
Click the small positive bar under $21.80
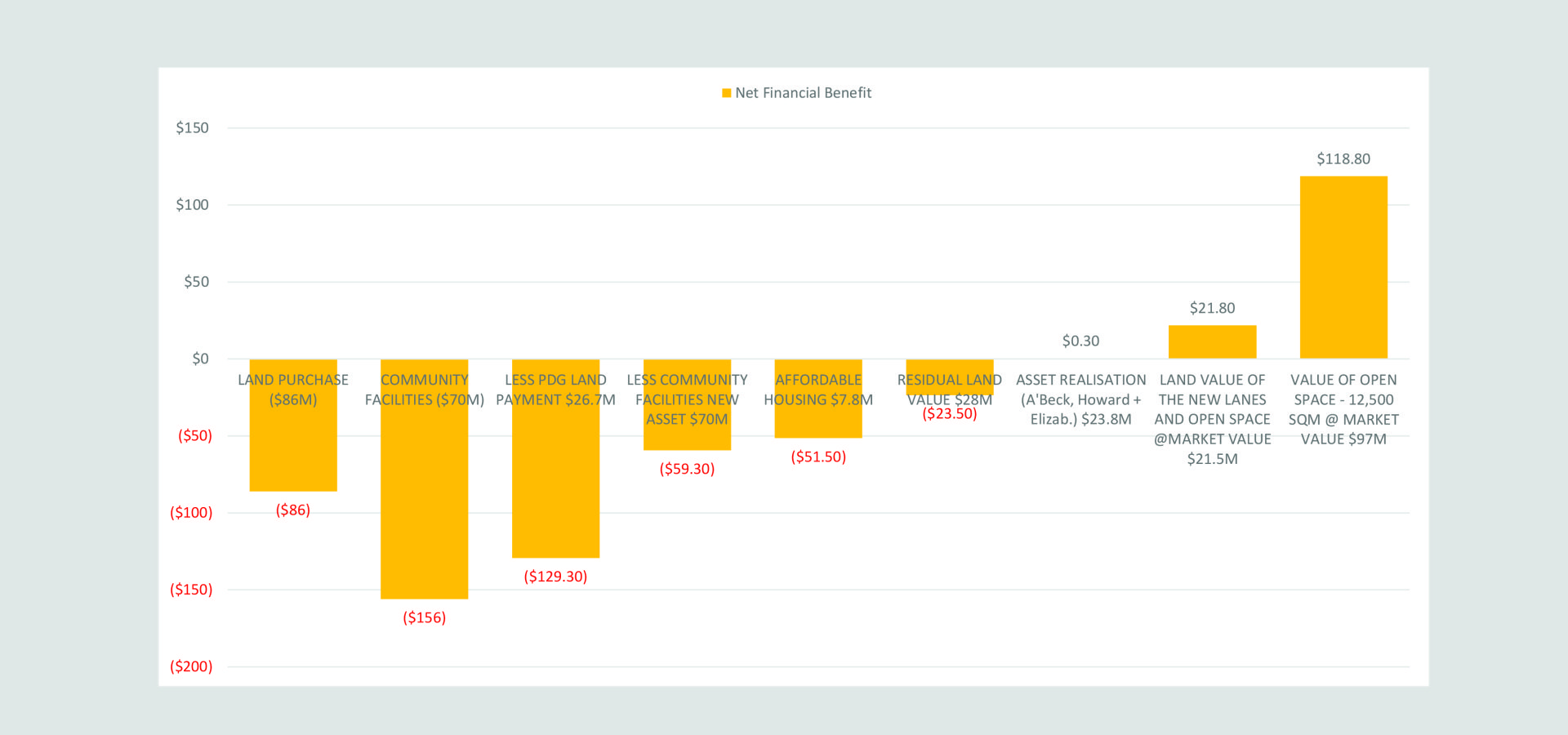pyautogui.click(x=1212, y=342)
